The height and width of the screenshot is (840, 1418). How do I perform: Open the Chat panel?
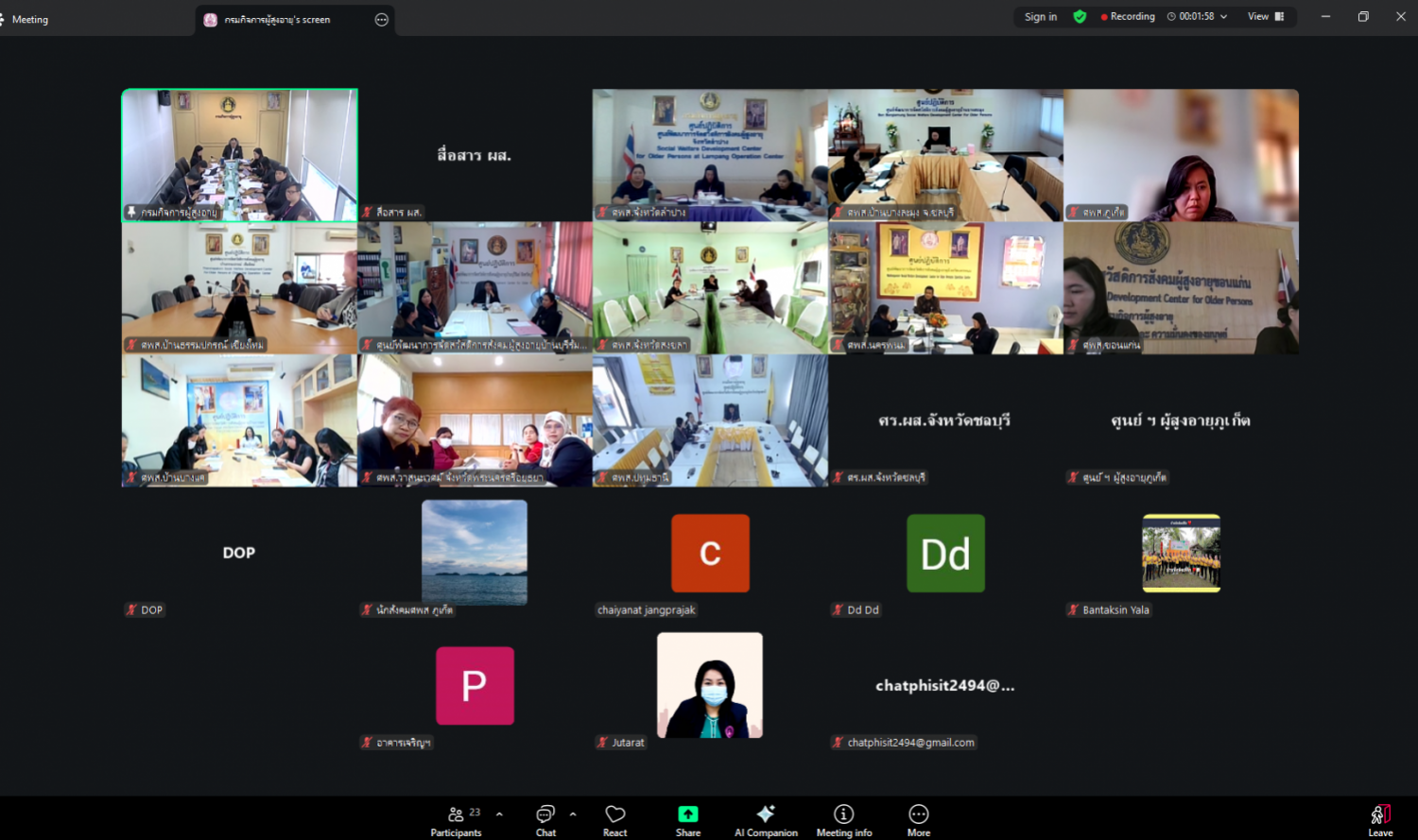(x=545, y=820)
